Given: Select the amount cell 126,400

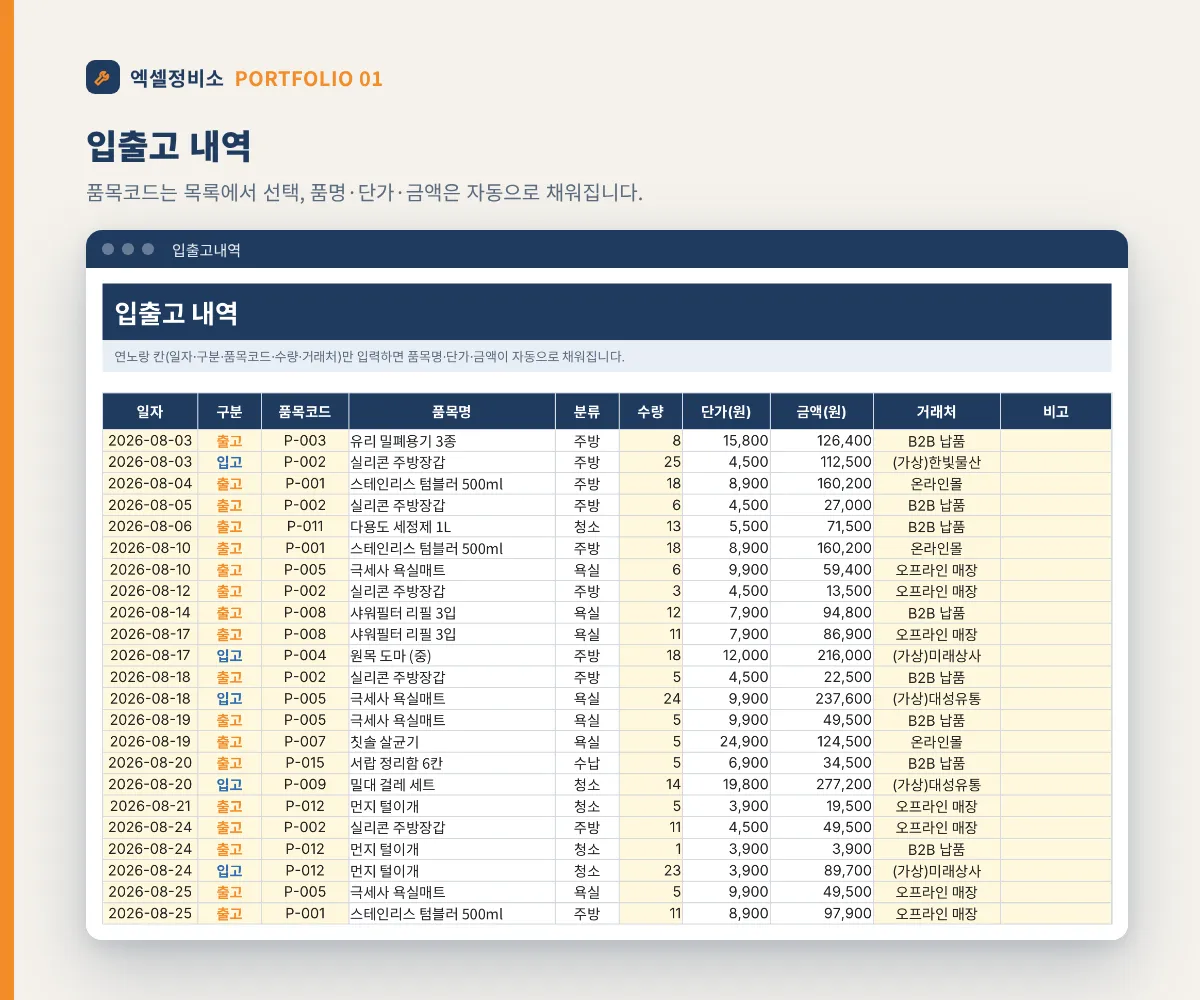Looking at the screenshot, I should tap(822, 440).
